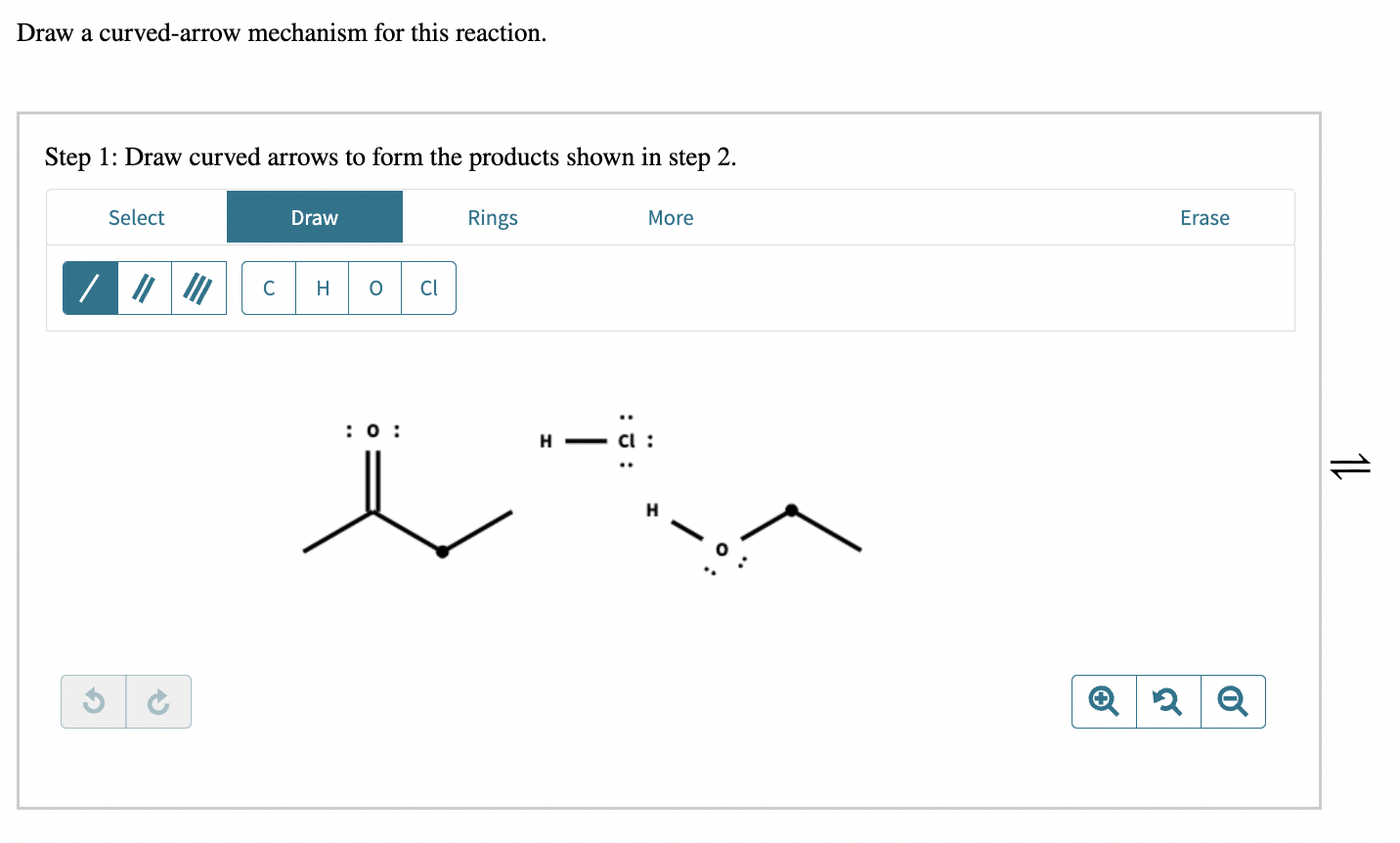Zoom in on the drawing canvas
Viewport: 1400px width, 843px height.
(1103, 701)
